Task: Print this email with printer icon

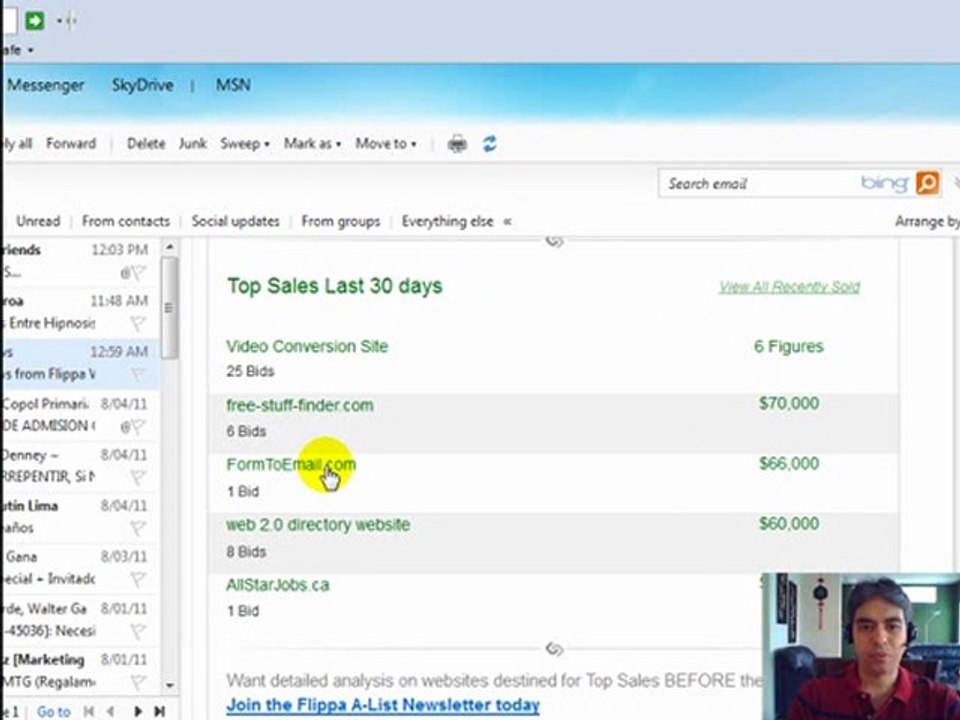Action: [x=457, y=144]
